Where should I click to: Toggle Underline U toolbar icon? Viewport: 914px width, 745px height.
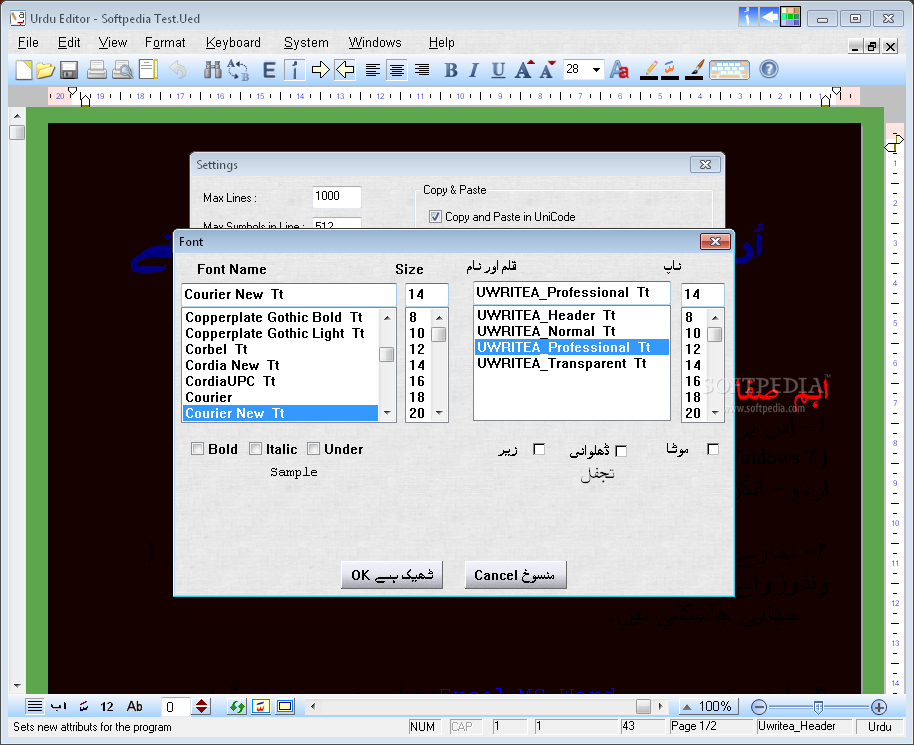(498, 70)
